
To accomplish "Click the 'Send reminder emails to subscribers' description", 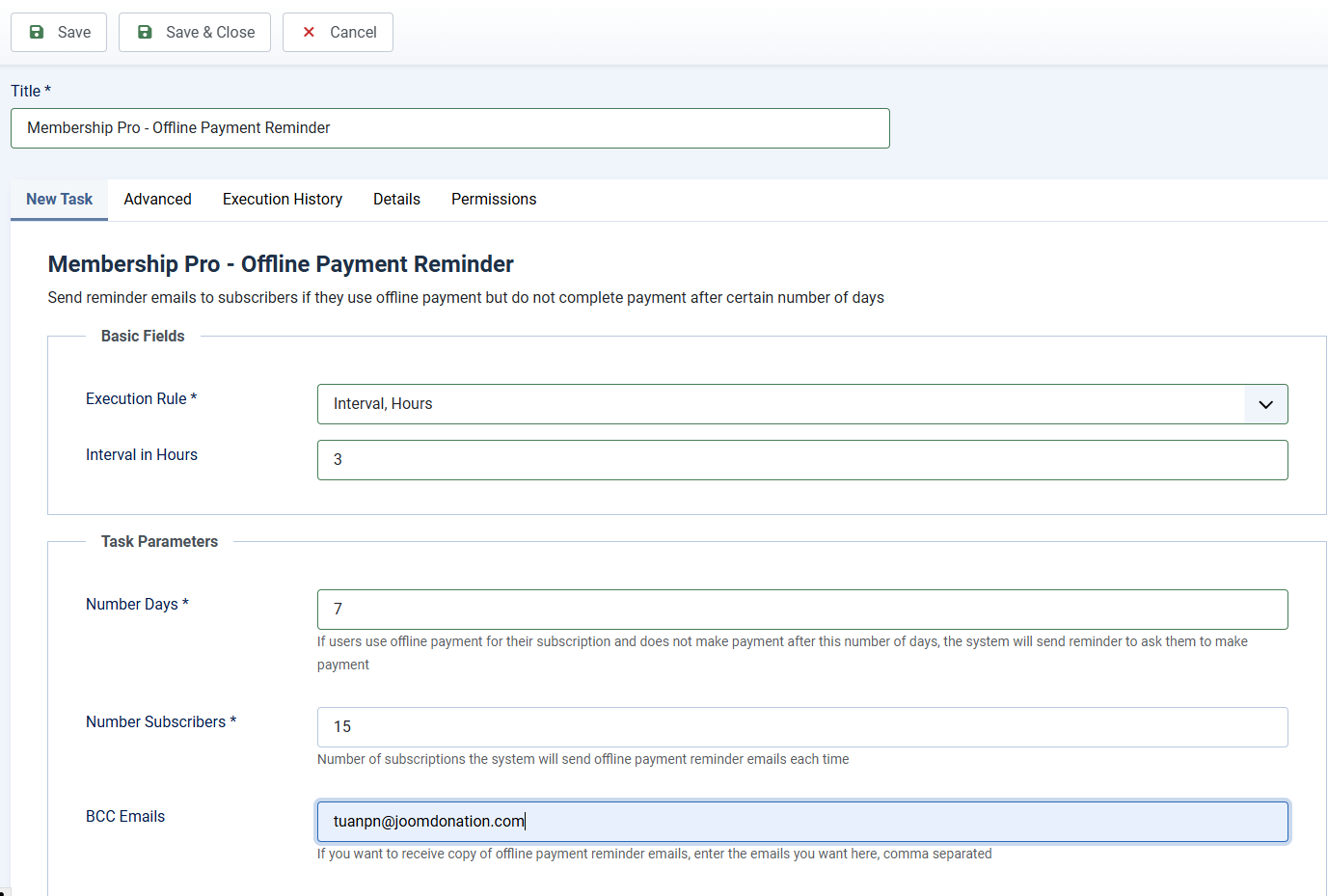I will point(466,298).
